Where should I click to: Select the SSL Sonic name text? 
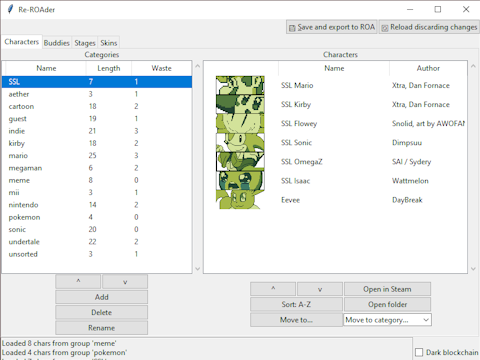pyautogui.click(x=296, y=143)
